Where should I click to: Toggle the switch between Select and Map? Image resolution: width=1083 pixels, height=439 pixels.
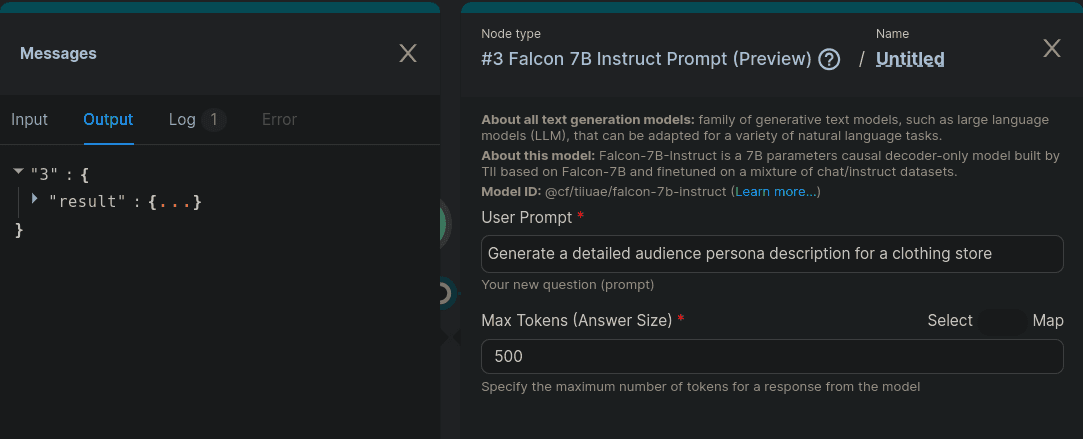1002,321
